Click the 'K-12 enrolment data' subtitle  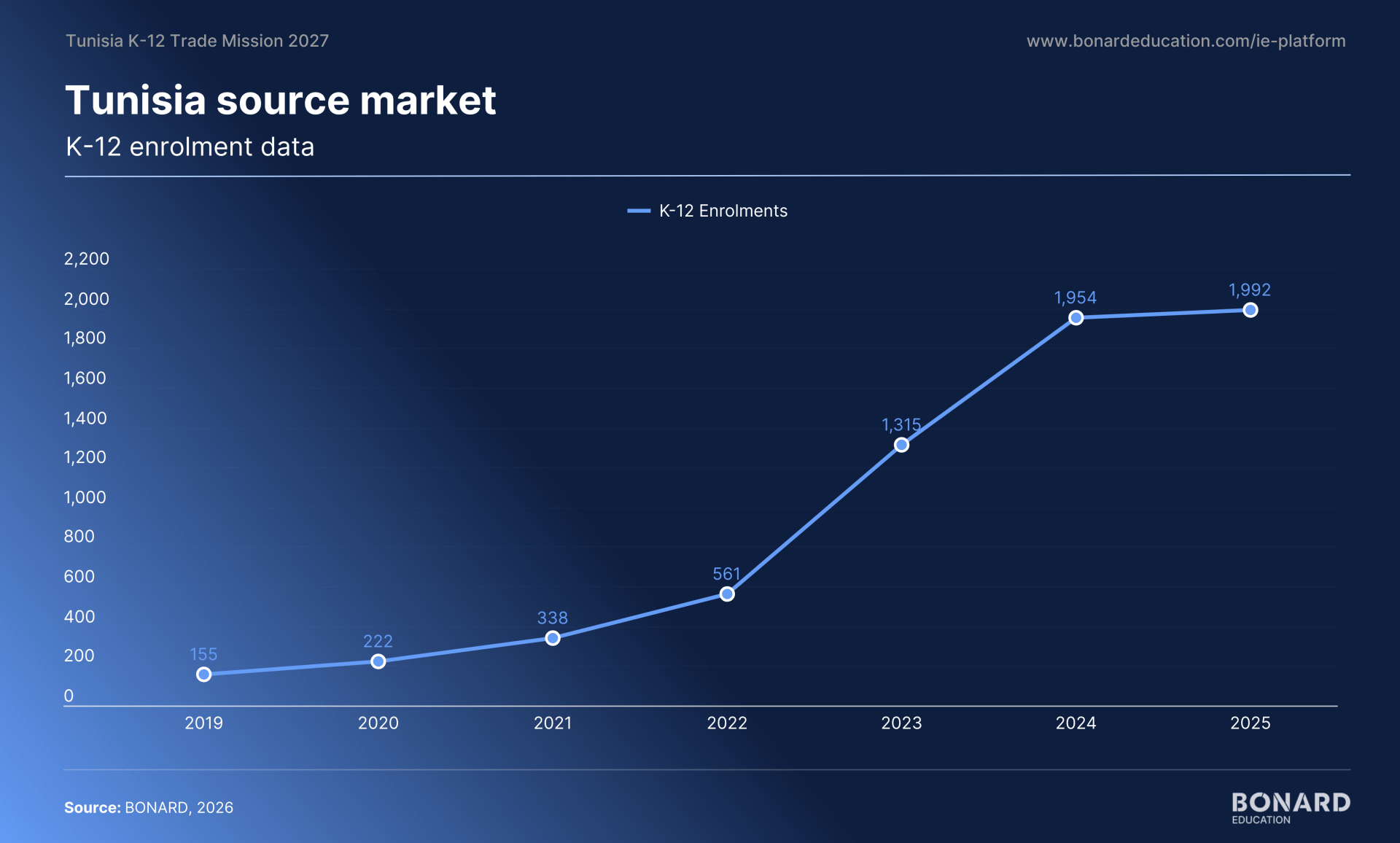coord(190,147)
